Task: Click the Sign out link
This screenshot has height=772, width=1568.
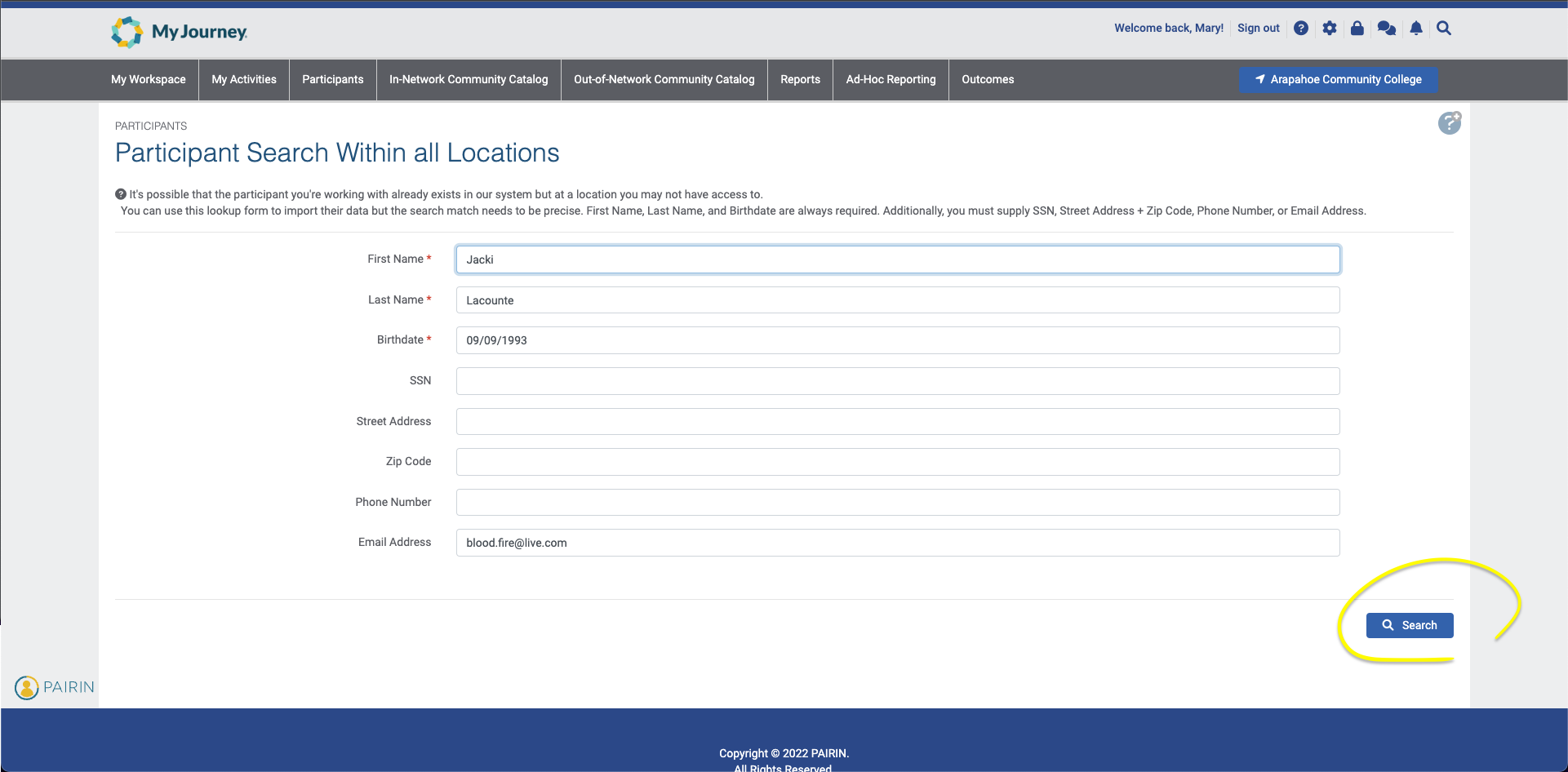Action: [1258, 29]
